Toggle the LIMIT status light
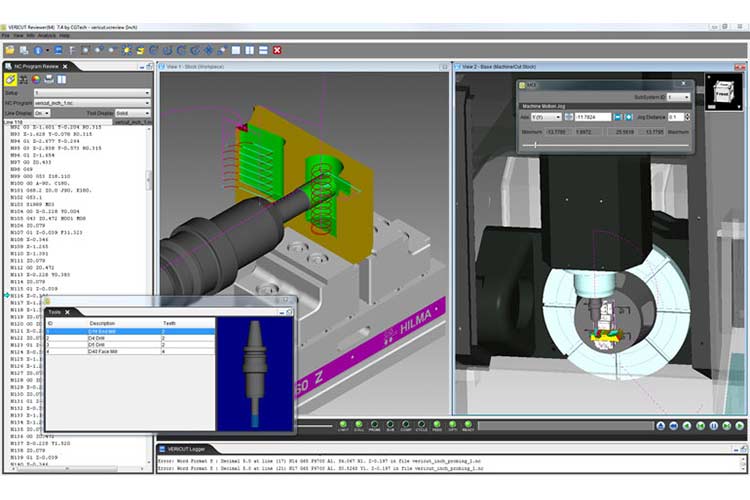The image size is (750, 500). point(343,424)
